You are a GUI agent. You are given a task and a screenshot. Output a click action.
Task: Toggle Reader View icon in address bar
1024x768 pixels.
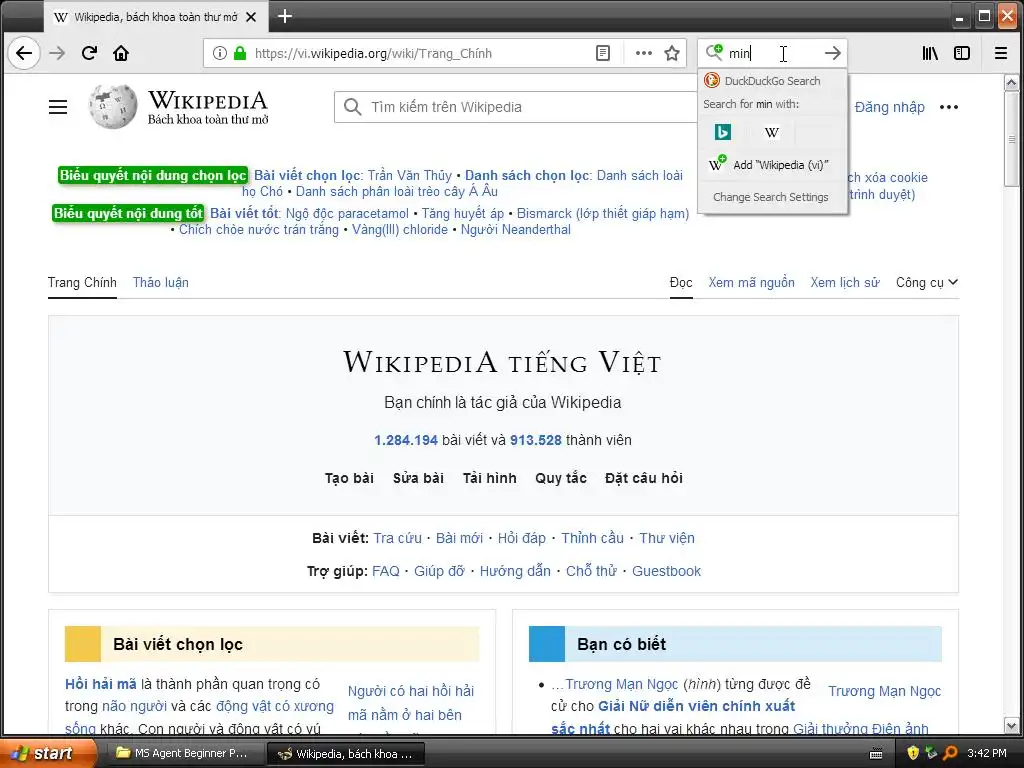tap(603, 53)
